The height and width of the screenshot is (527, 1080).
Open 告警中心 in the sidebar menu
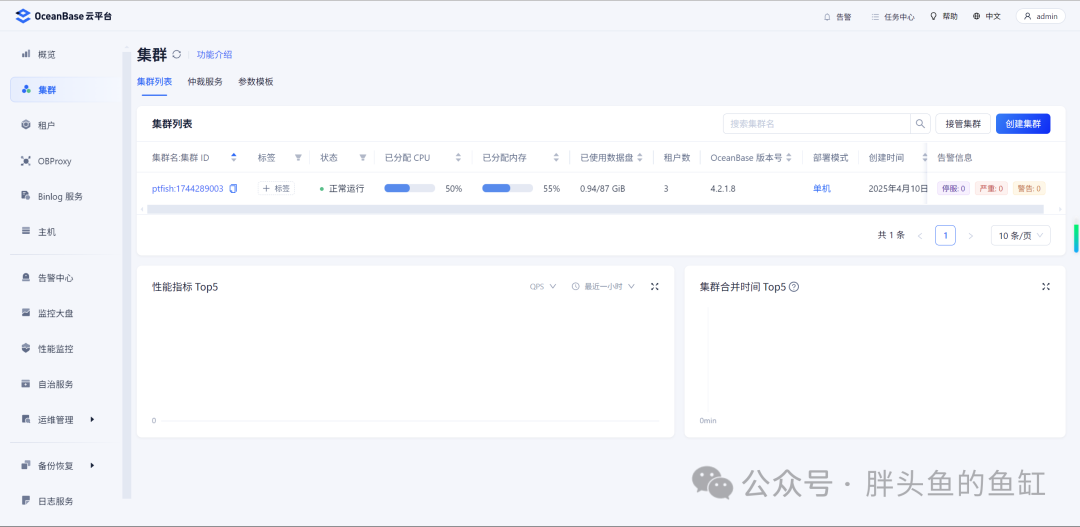coord(56,278)
